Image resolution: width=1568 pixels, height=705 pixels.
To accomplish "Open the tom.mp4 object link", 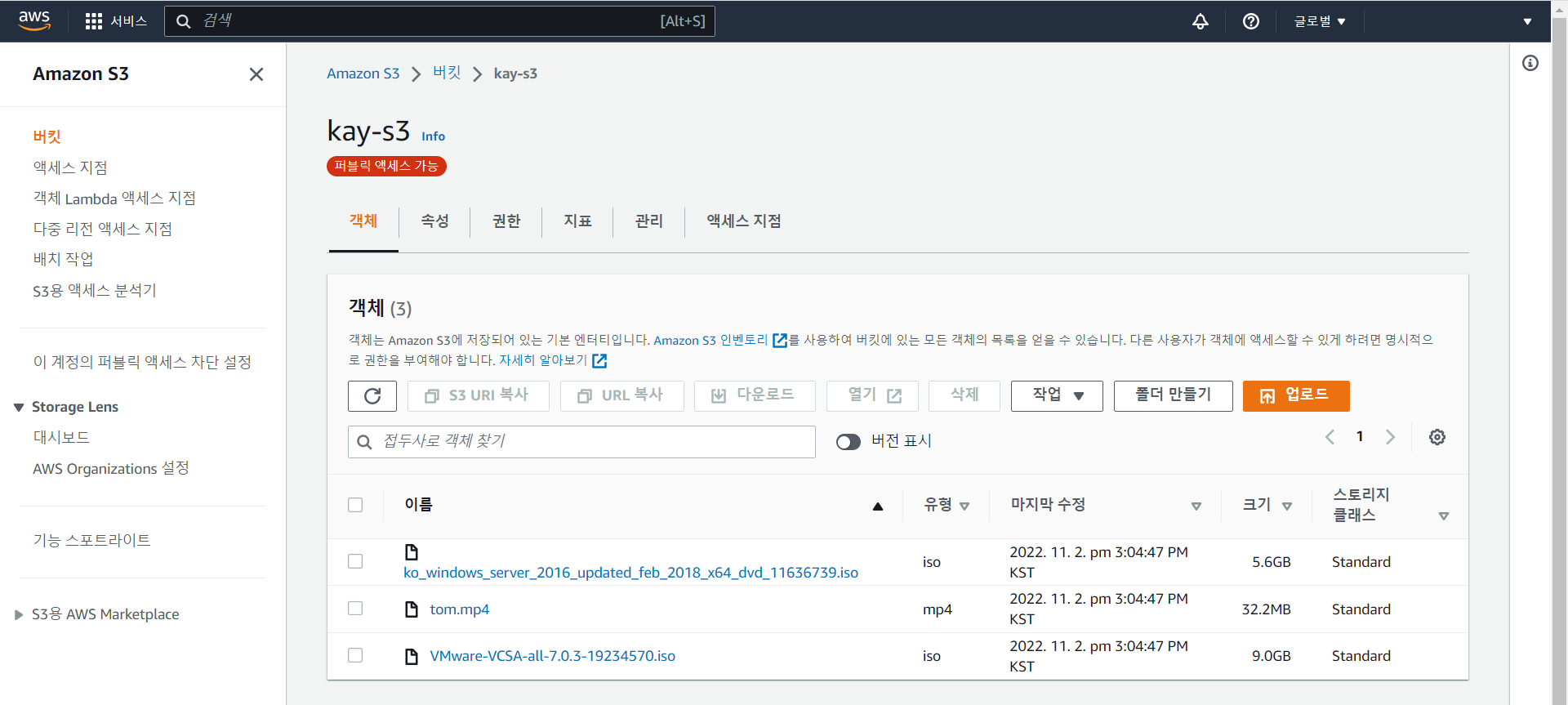I will coord(460,609).
